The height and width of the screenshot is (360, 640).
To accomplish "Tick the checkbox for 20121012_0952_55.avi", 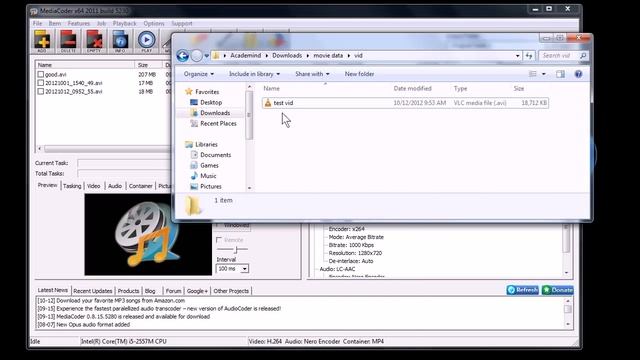I will [40, 91].
